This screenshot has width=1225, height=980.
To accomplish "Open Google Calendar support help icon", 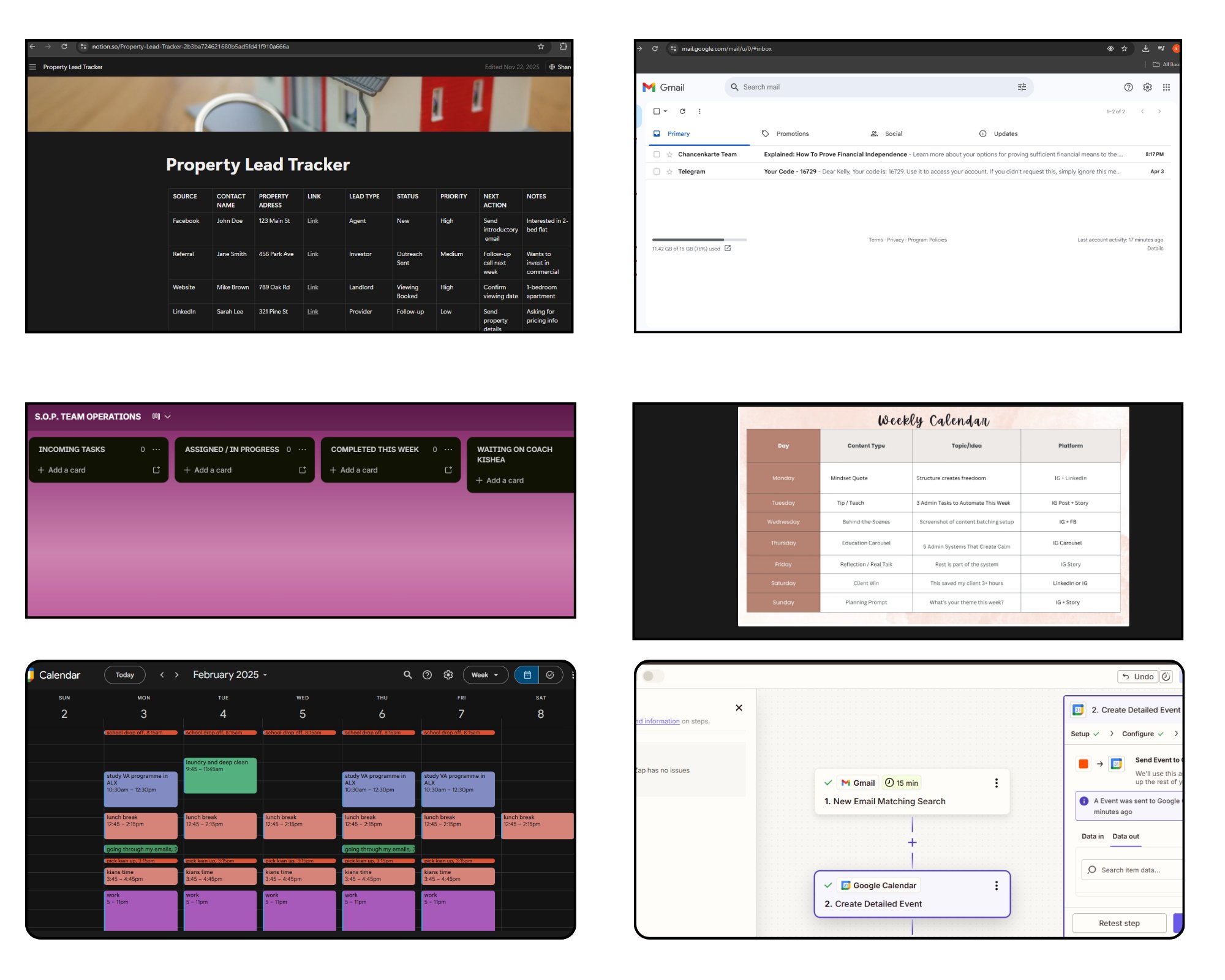I will 428,674.
